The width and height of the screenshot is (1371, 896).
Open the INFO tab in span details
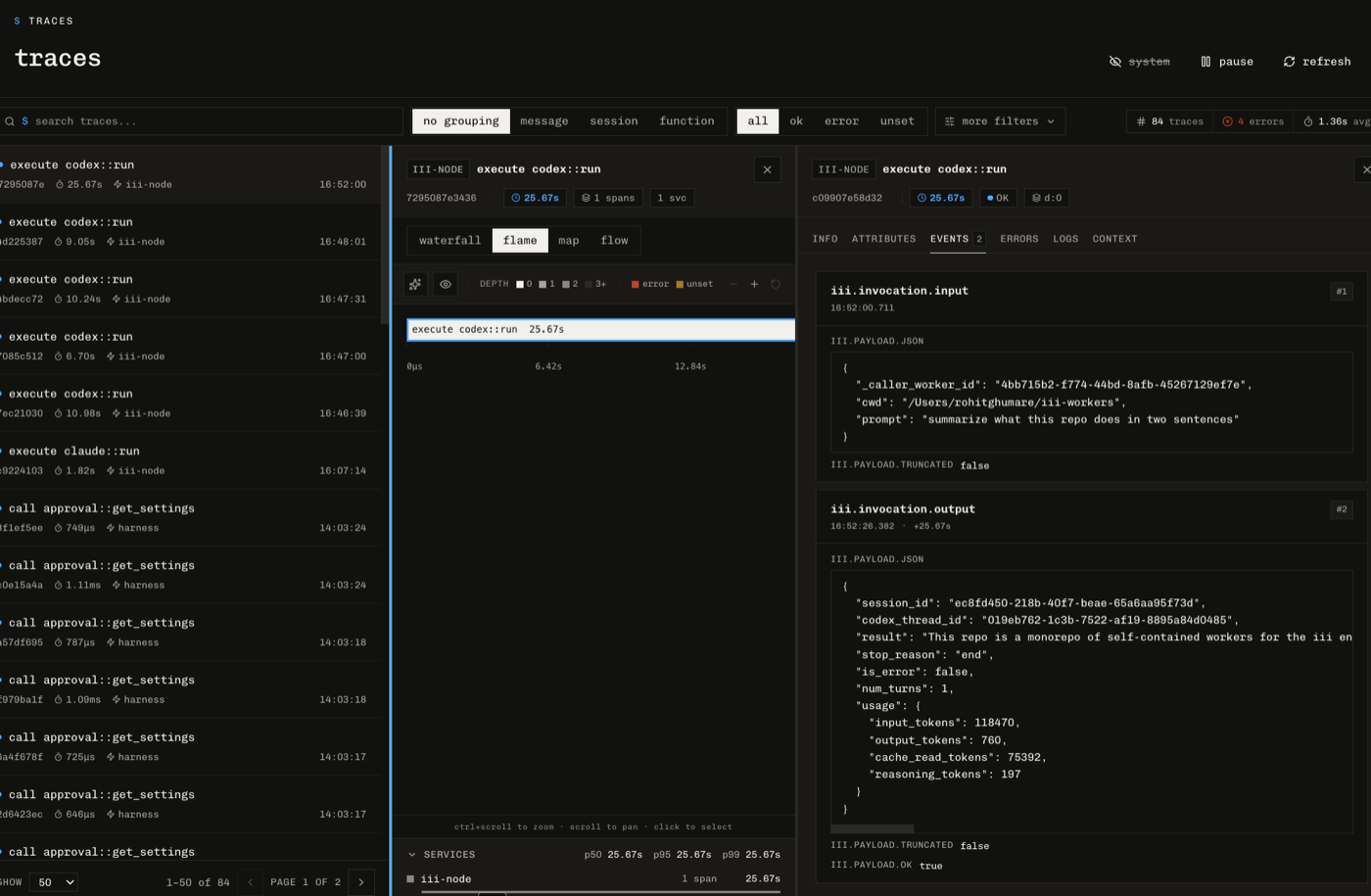pos(825,239)
